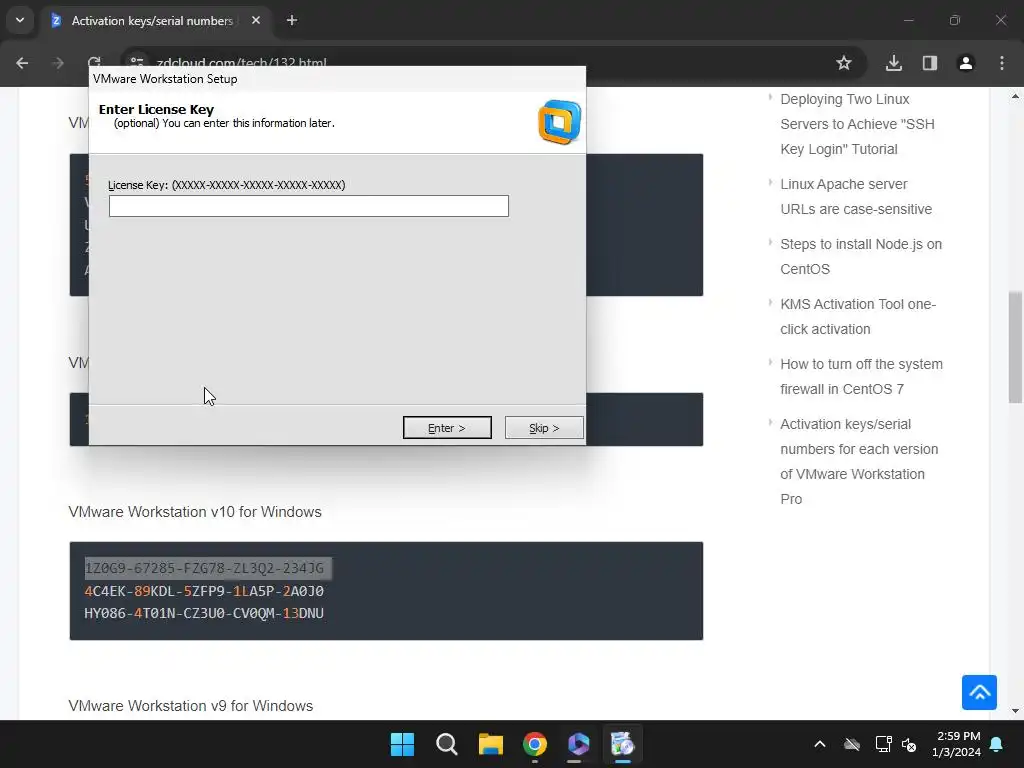
Task: Click the scrollbar down arrow
Action: click(x=1015, y=711)
